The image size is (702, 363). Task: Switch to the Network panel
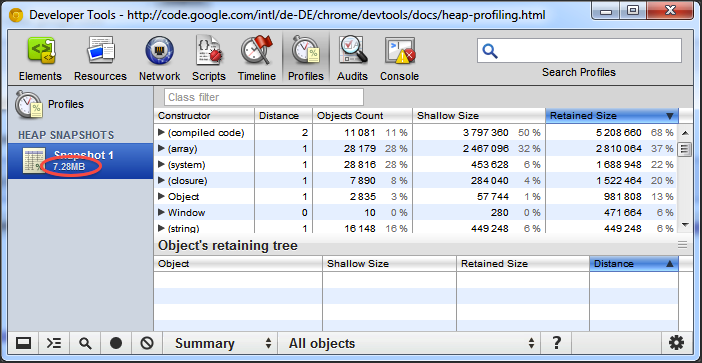(x=159, y=58)
